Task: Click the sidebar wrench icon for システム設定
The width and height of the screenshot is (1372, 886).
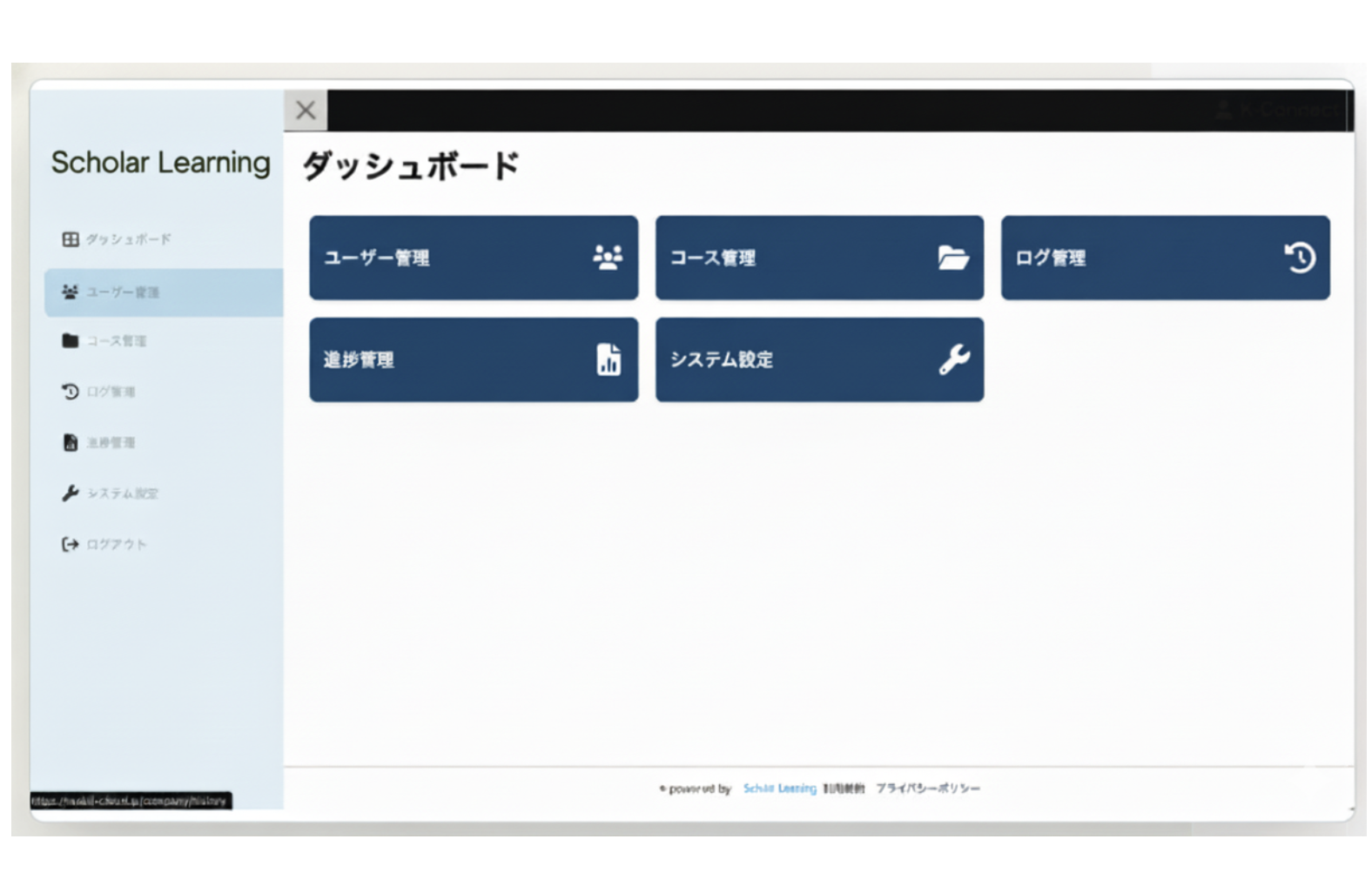Action: [x=71, y=493]
